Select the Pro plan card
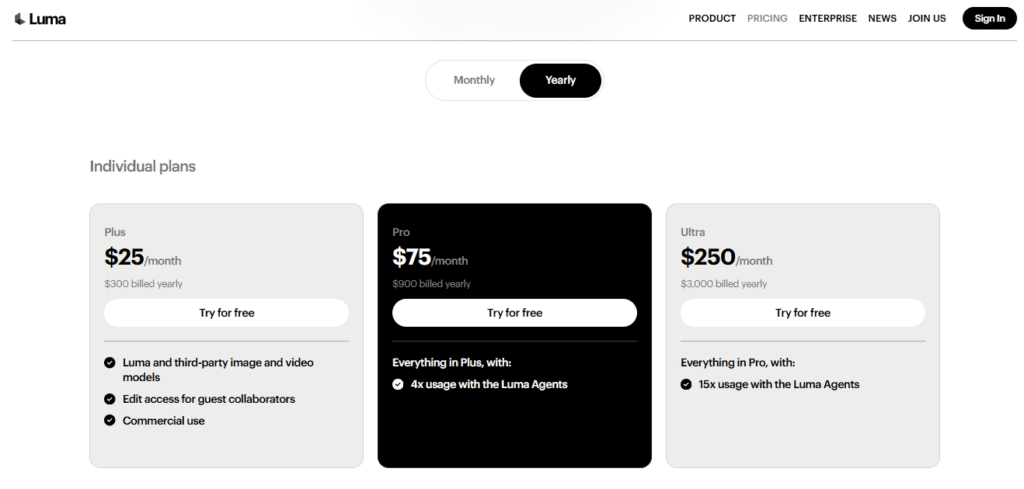 point(514,430)
